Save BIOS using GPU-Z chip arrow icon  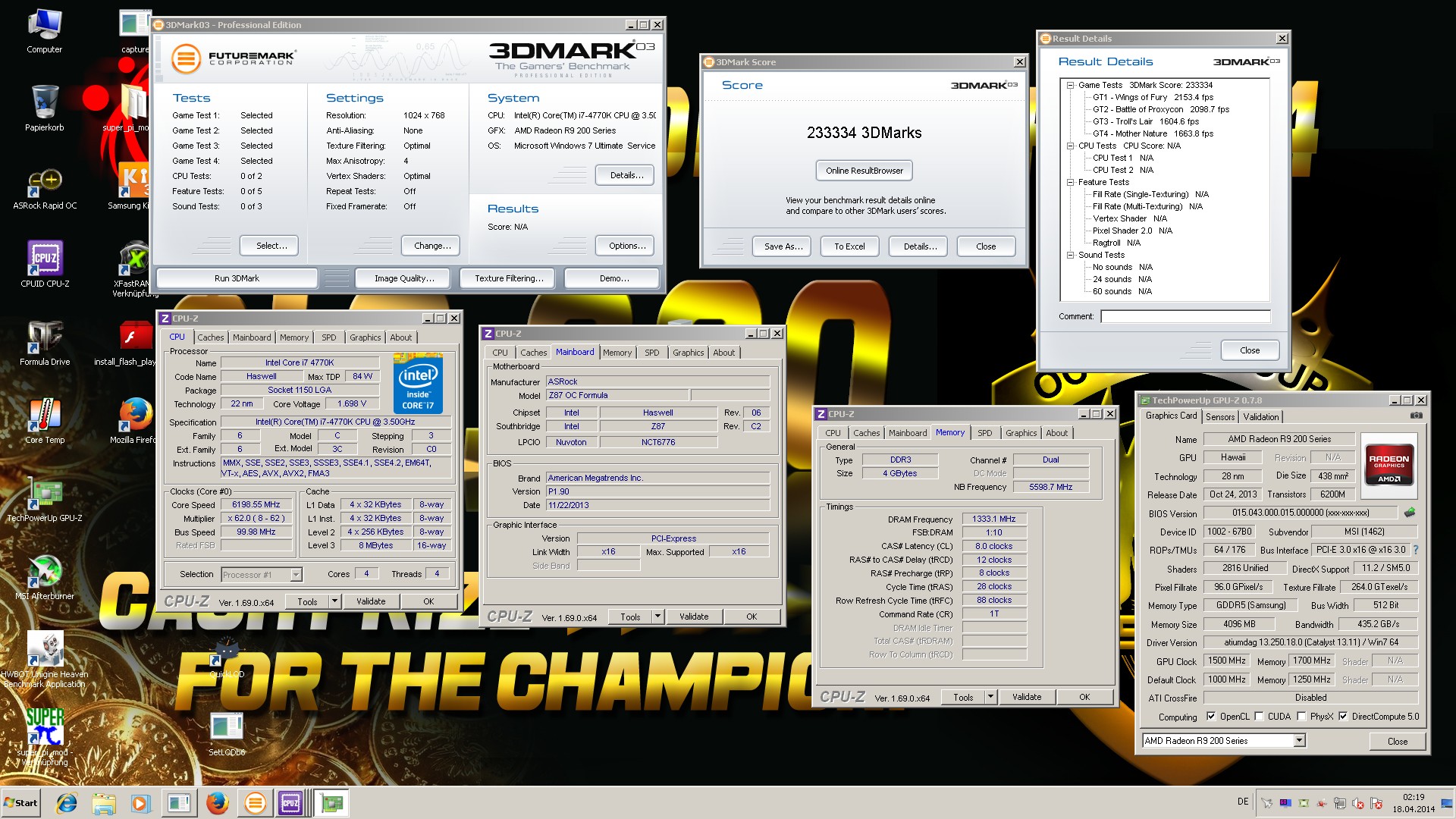pos(1410,512)
